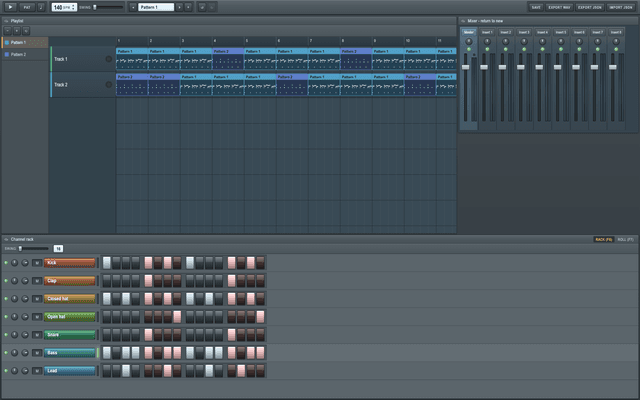The width and height of the screenshot is (640, 400).
Task: Click the Master volume fader handle
Action: [x=465, y=67]
